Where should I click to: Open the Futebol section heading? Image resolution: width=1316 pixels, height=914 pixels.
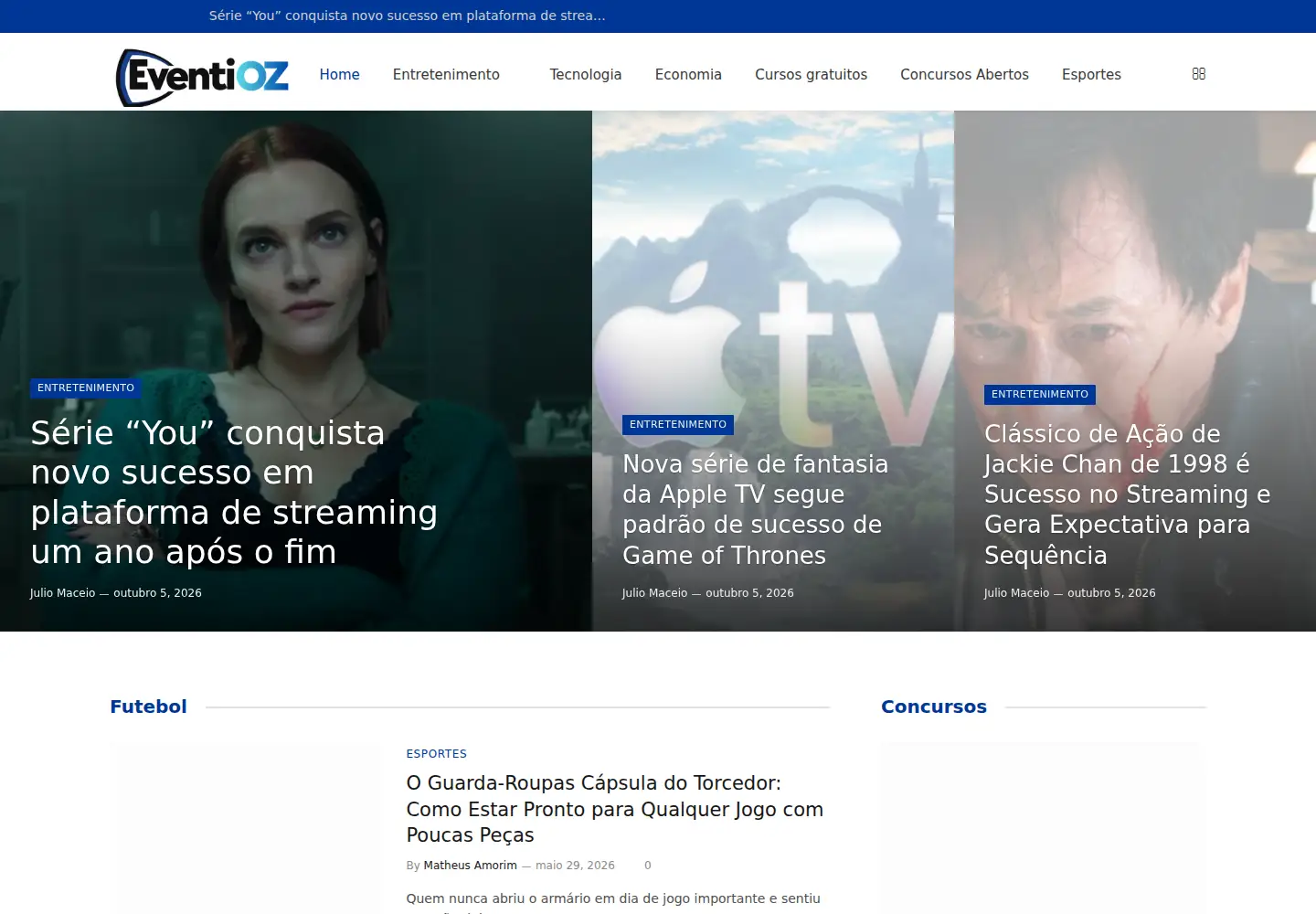pyautogui.click(x=148, y=707)
